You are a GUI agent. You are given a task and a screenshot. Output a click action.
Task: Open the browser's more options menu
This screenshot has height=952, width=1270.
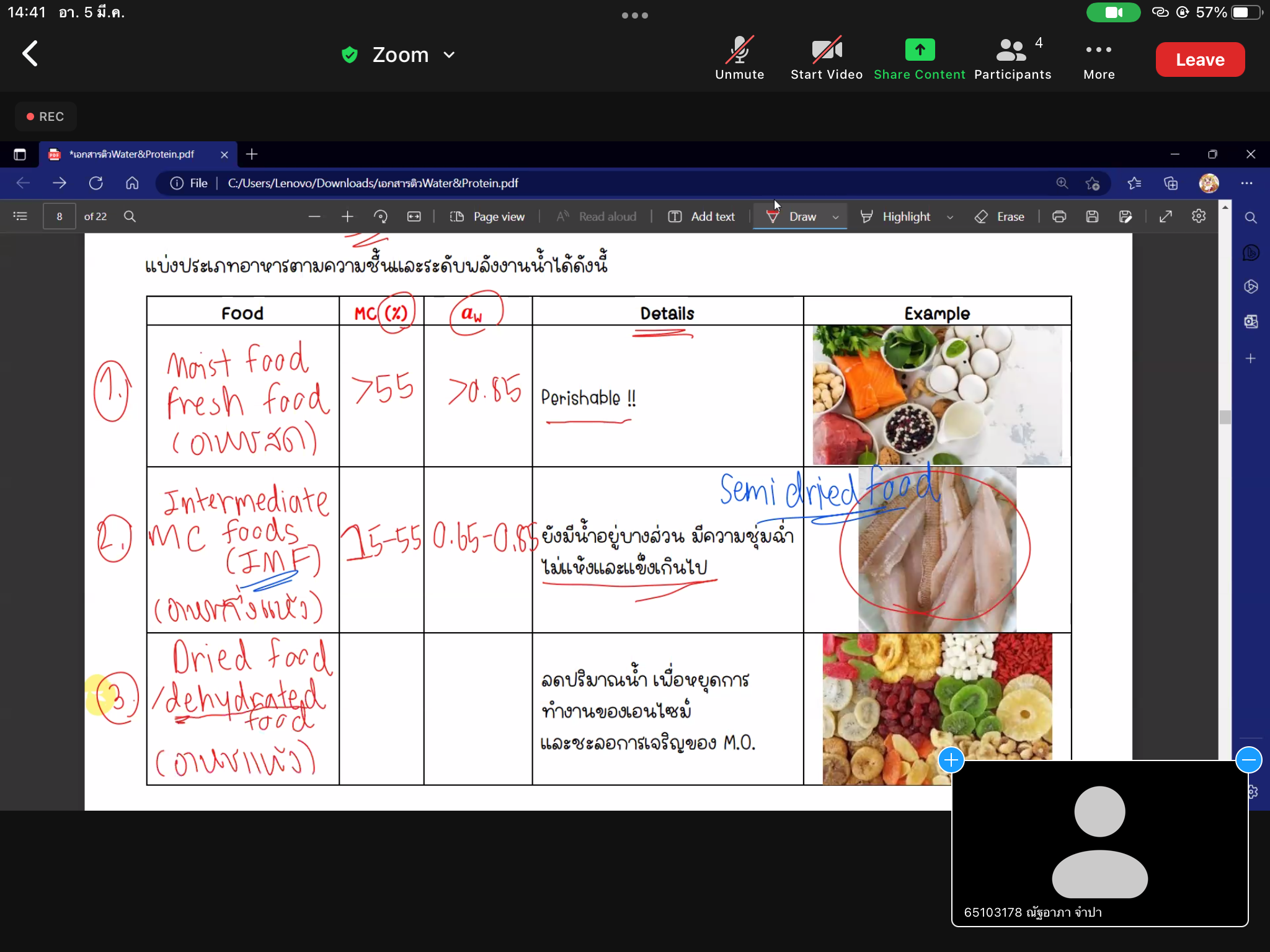click(x=1246, y=183)
